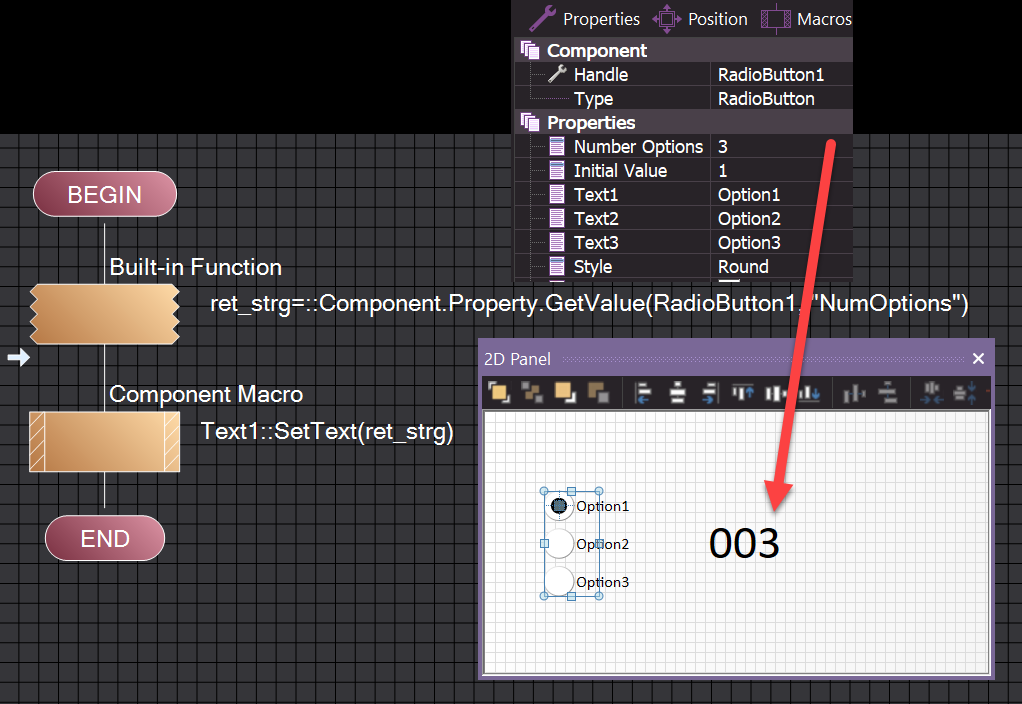This screenshot has height=704, width=1022.
Task: Align selected objects to bottom edge
Action: pos(809,392)
